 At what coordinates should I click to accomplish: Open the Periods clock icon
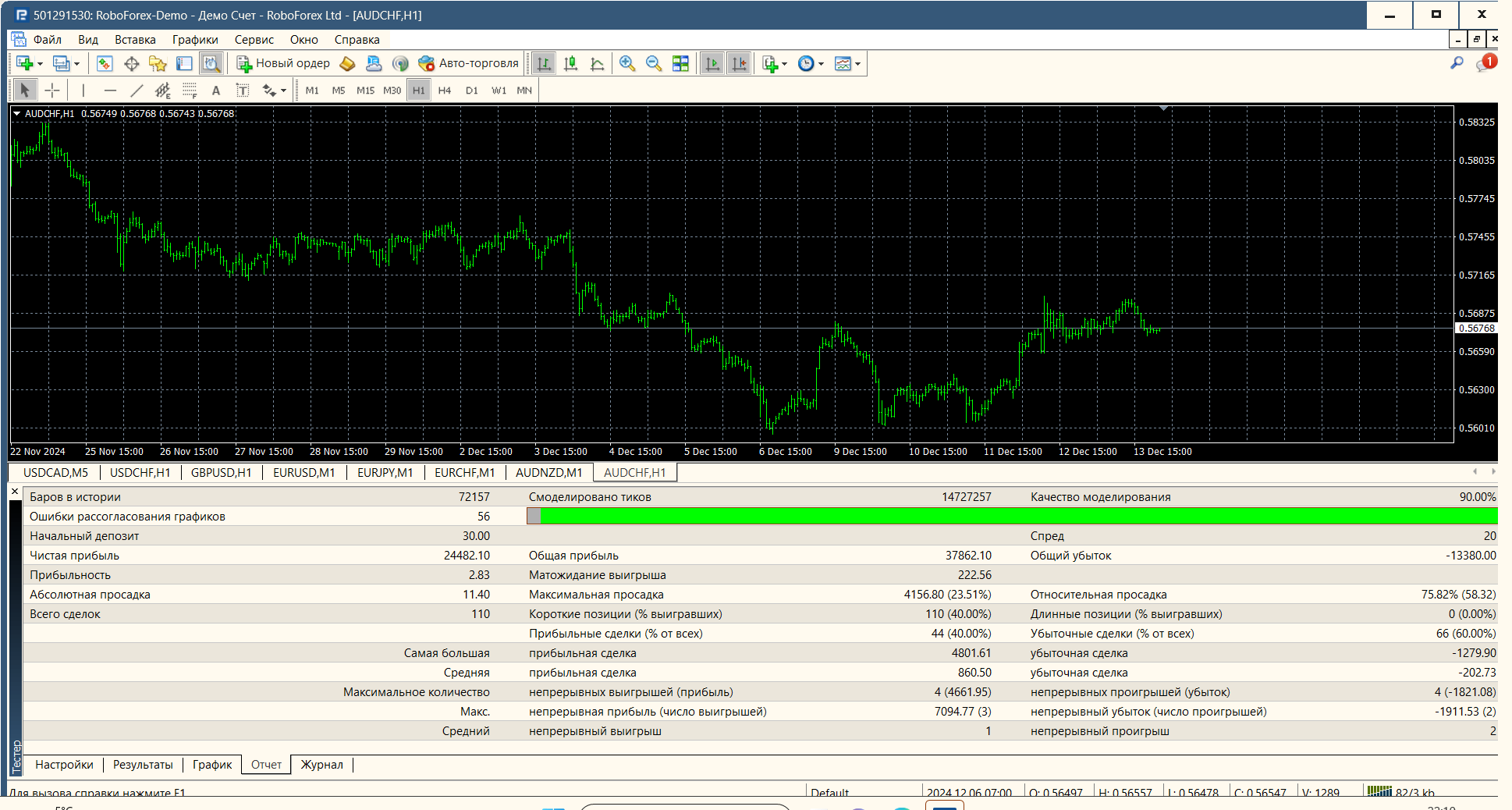(807, 63)
